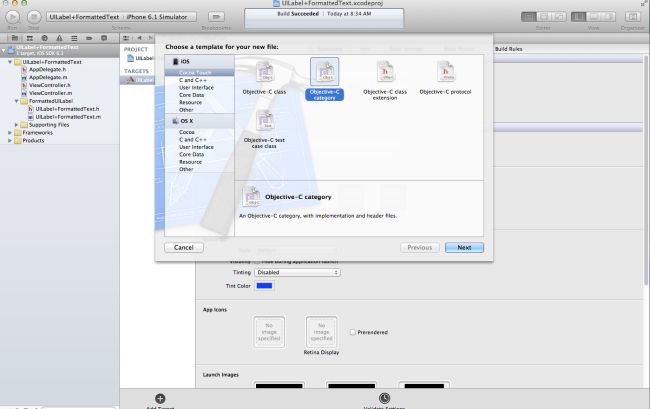Toggle the Navigator pane view button
Viewport: 650px width, 409px height.
(x=578, y=17)
